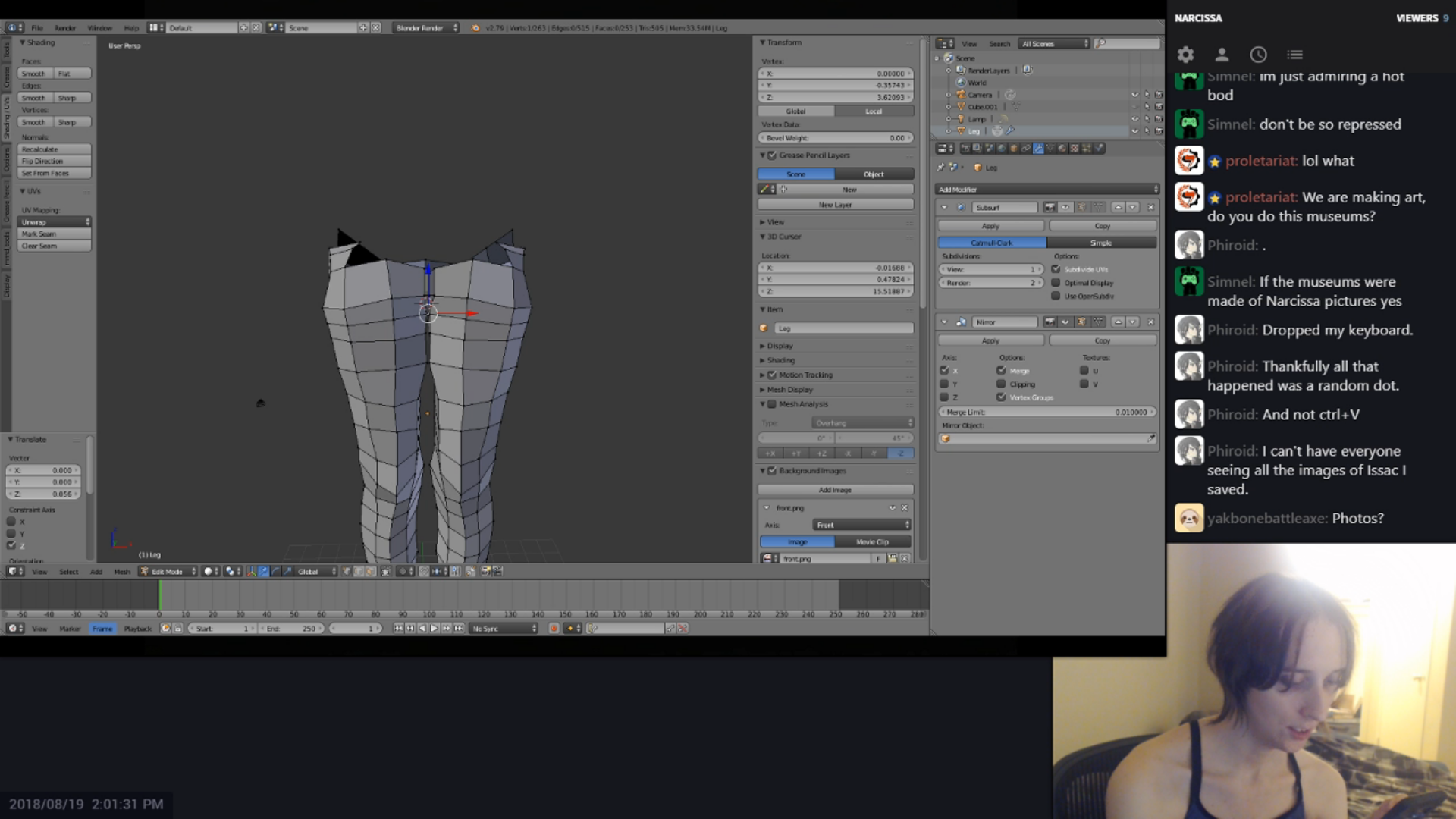The height and width of the screenshot is (819, 1456).
Task: Click the Mirror Object eyedropper icon
Action: coord(1151,438)
